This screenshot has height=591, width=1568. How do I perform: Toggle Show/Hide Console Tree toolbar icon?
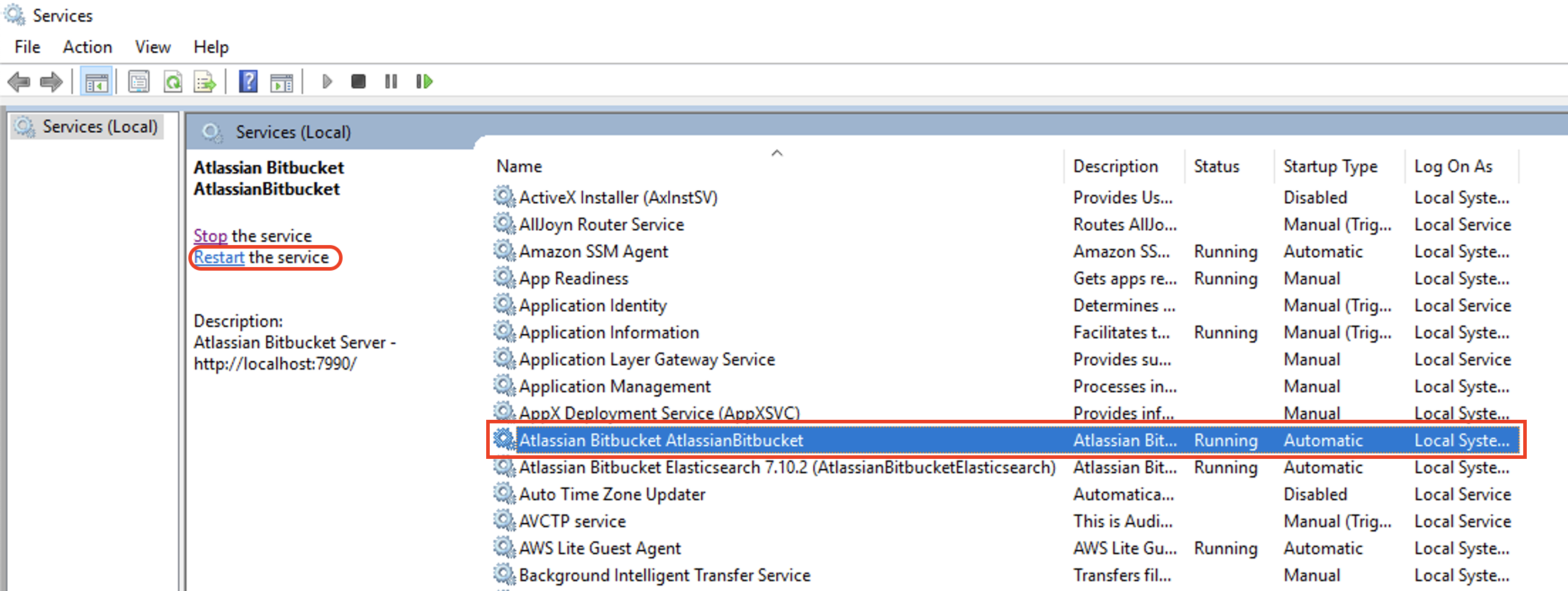coord(97,82)
